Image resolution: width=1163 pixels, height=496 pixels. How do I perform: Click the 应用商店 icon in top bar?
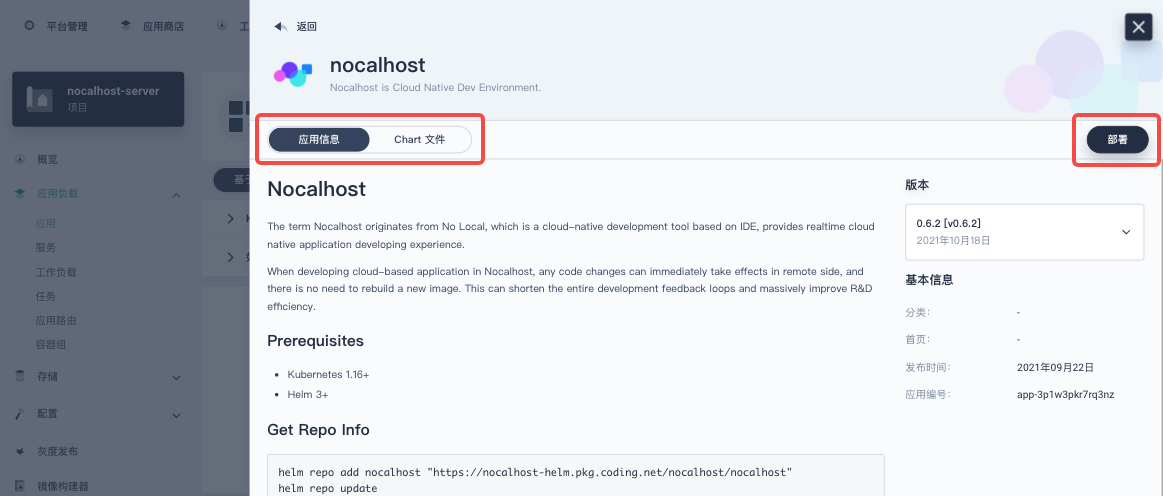tap(126, 26)
